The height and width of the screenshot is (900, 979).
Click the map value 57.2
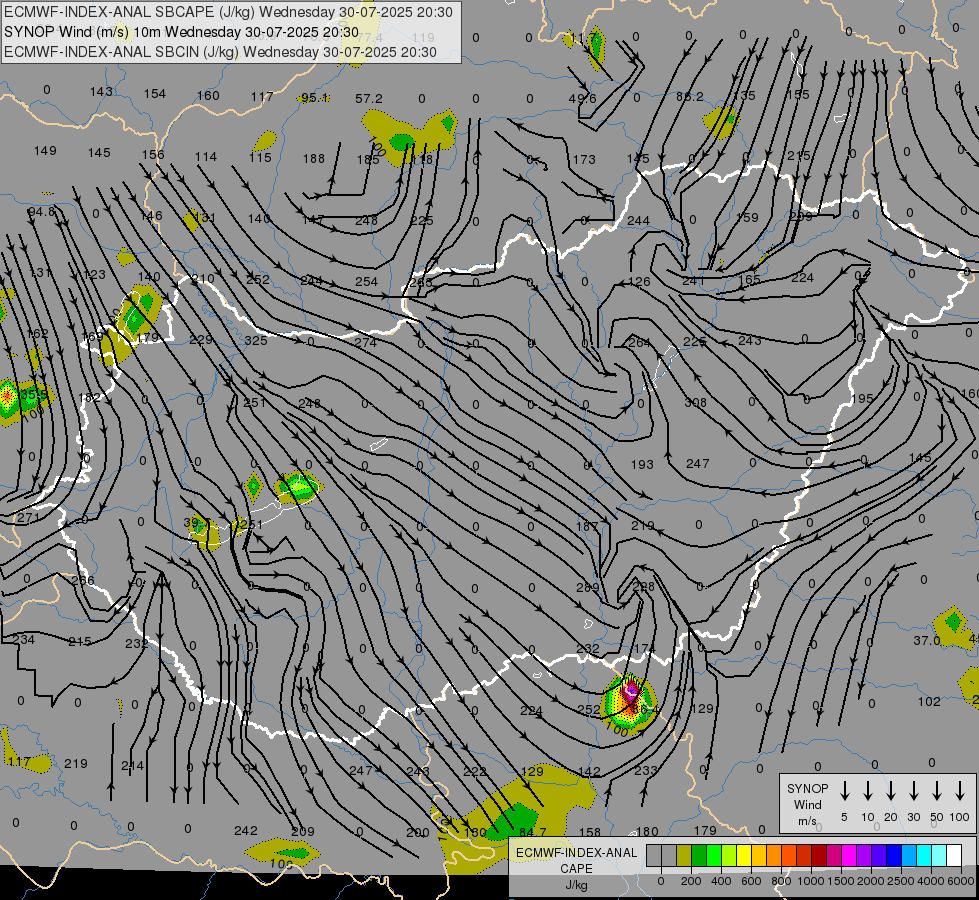pyautogui.click(x=368, y=99)
